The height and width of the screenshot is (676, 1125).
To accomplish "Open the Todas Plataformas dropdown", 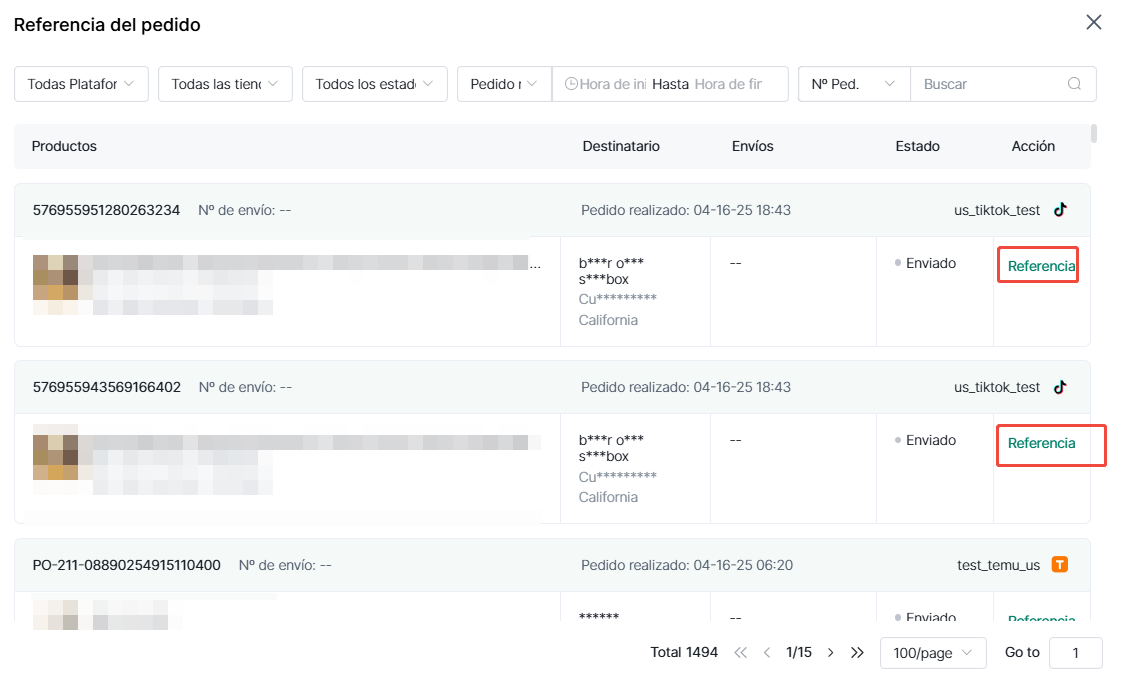I will click(81, 84).
